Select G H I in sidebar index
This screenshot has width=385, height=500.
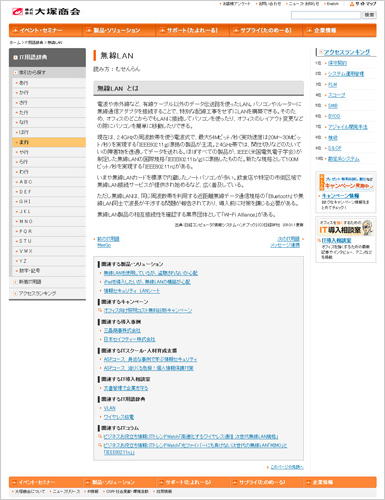(x=49, y=202)
